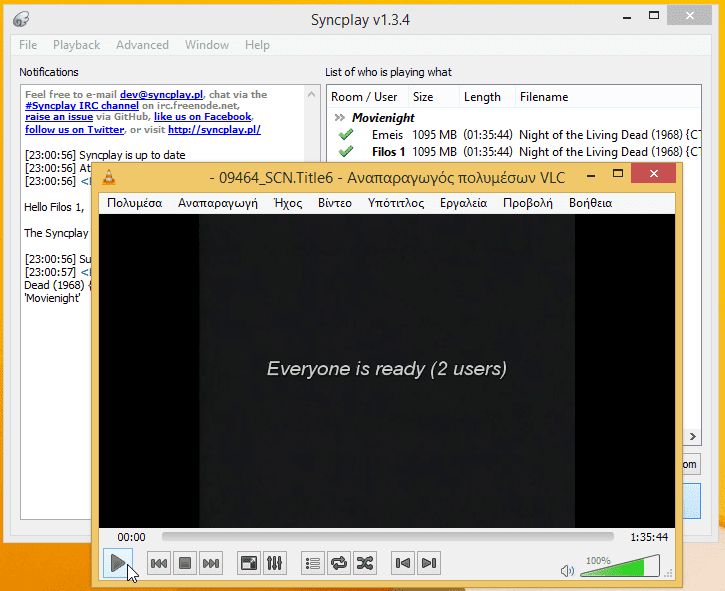Click the next chapter button

pos(429,563)
